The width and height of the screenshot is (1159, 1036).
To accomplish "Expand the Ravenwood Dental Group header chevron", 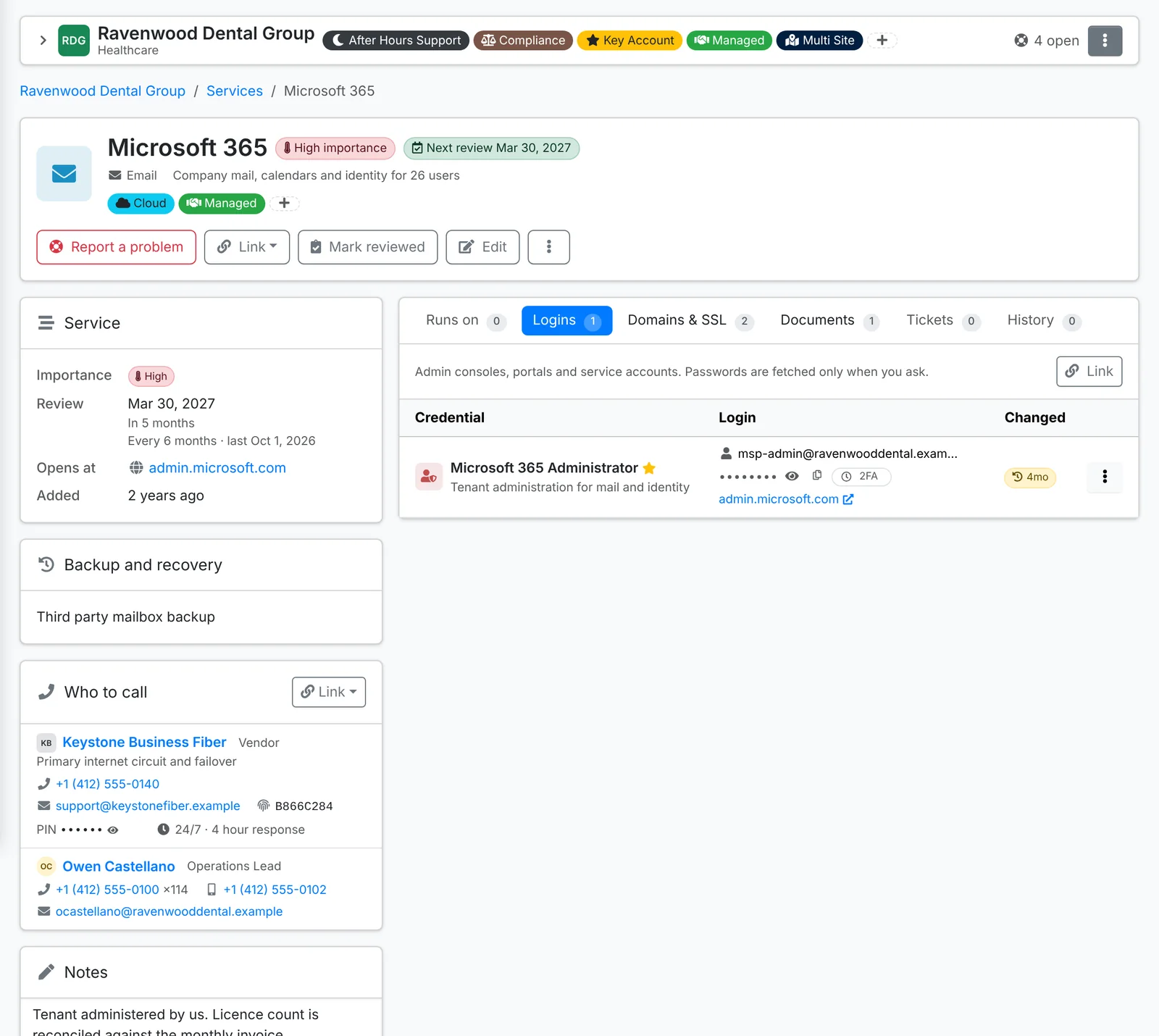I will (x=43, y=41).
